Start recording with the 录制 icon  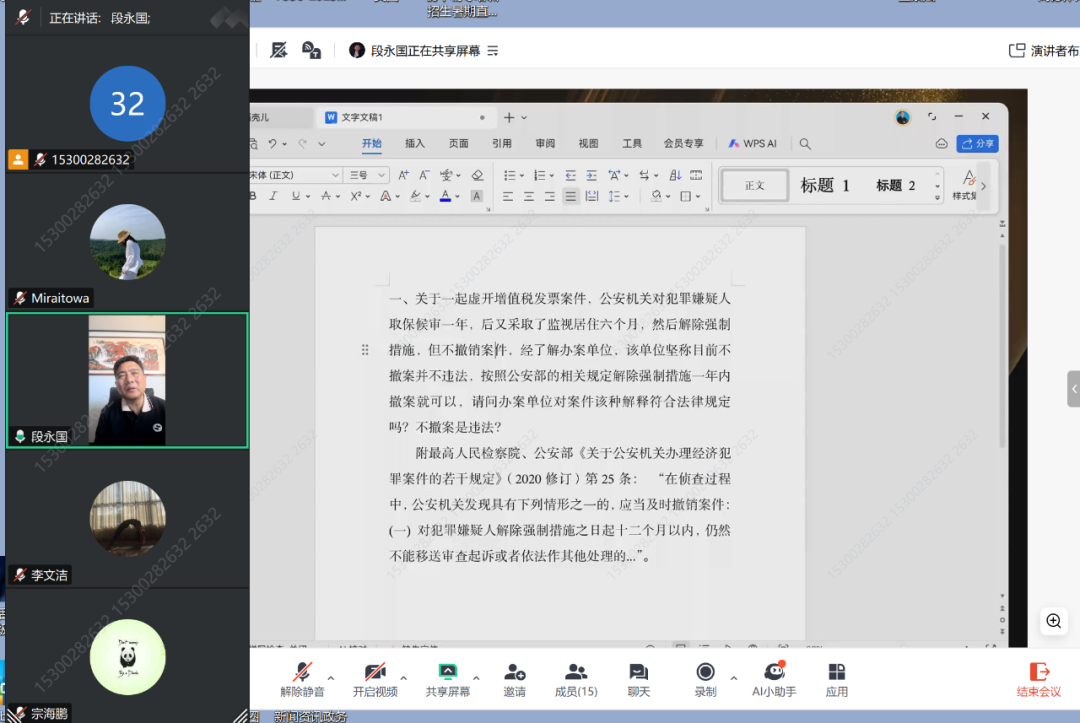pos(704,678)
